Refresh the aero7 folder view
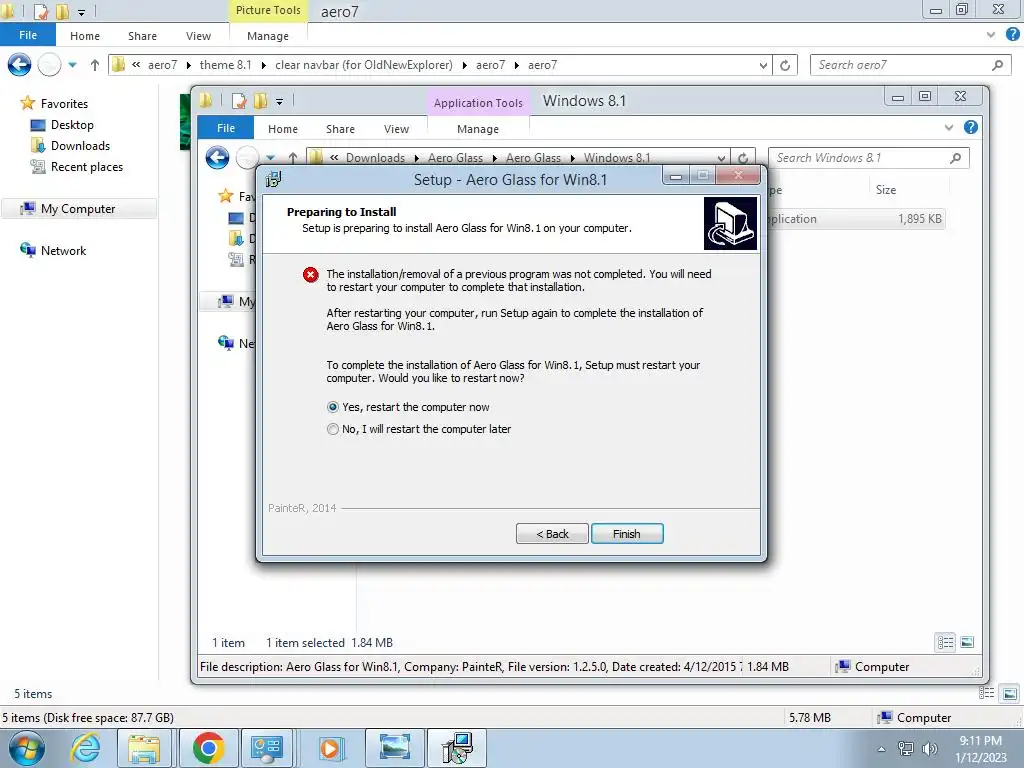This screenshot has height=768, width=1024. [785, 65]
